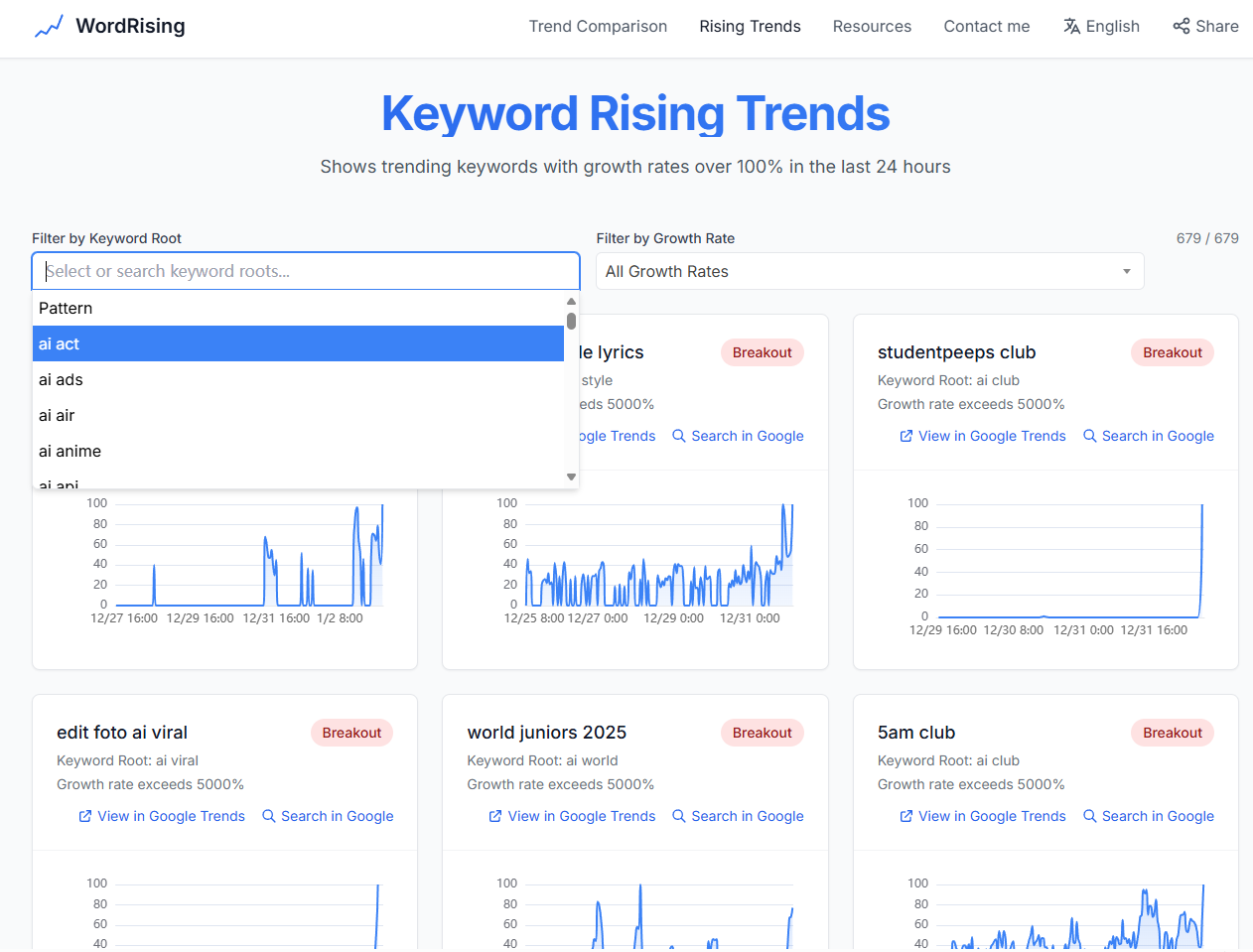Click the WordRising brand name
Image resolution: width=1253 pixels, height=952 pixels.
tap(130, 26)
